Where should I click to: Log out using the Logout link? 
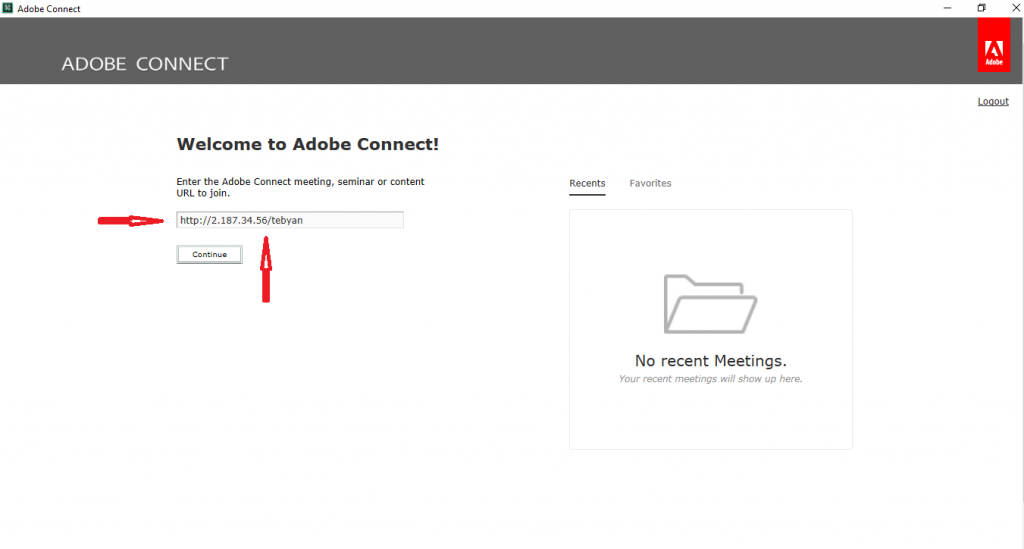[x=993, y=101]
